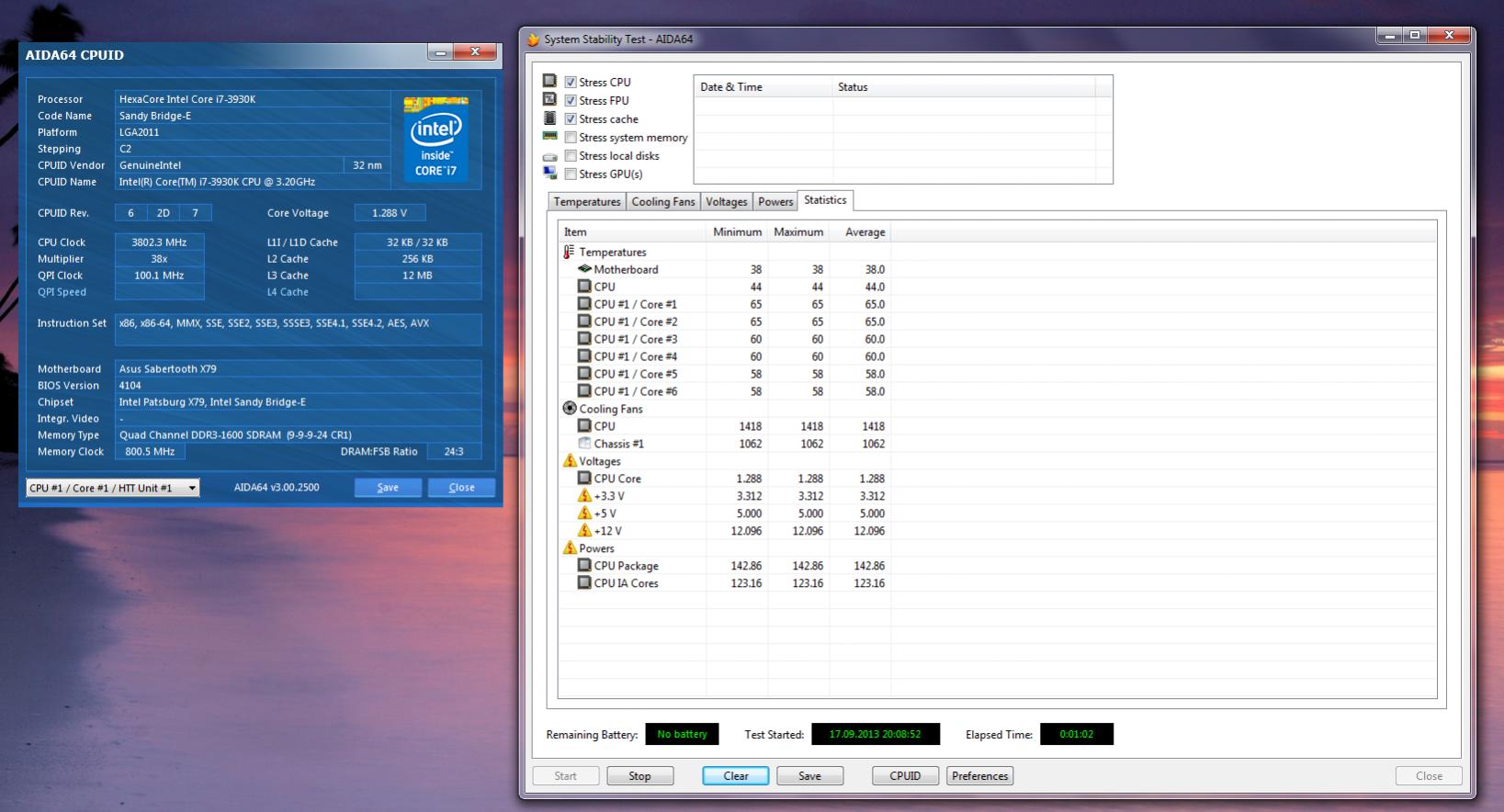
Task: Click the Test Started timestamp field
Action: point(876,734)
